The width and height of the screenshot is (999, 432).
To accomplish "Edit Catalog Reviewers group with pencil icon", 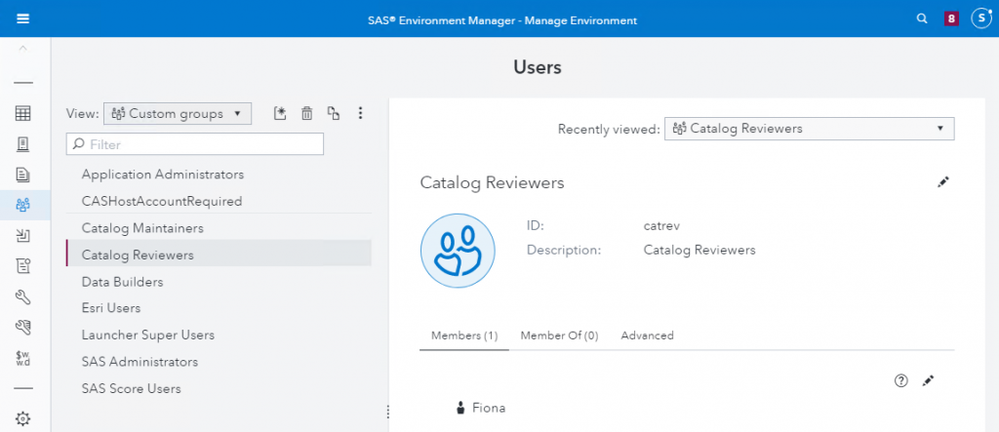I will (942, 182).
